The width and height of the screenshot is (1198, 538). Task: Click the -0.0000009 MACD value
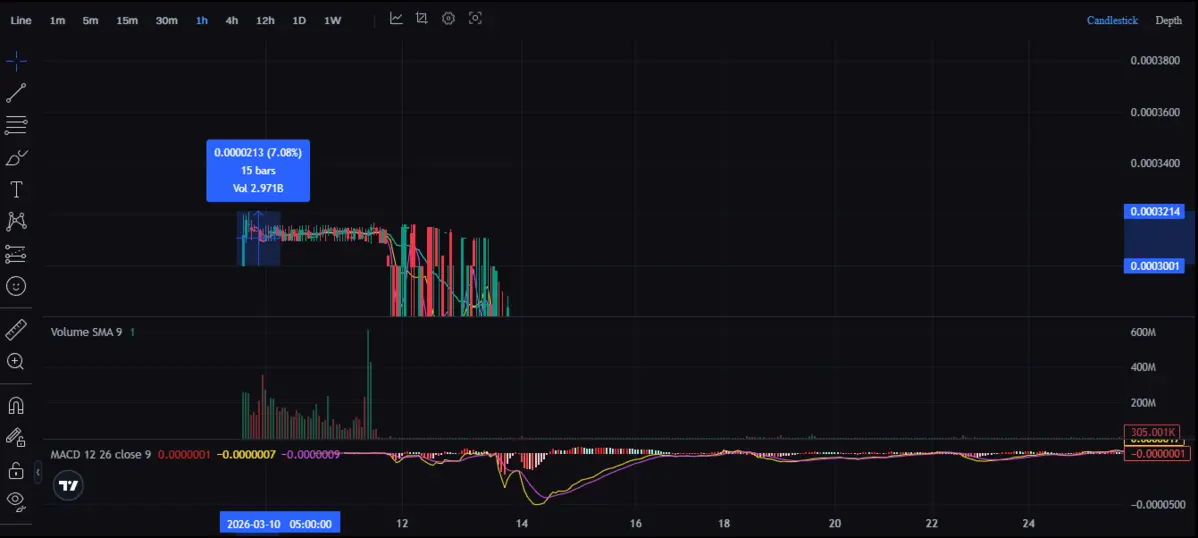[x=311, y=455]
